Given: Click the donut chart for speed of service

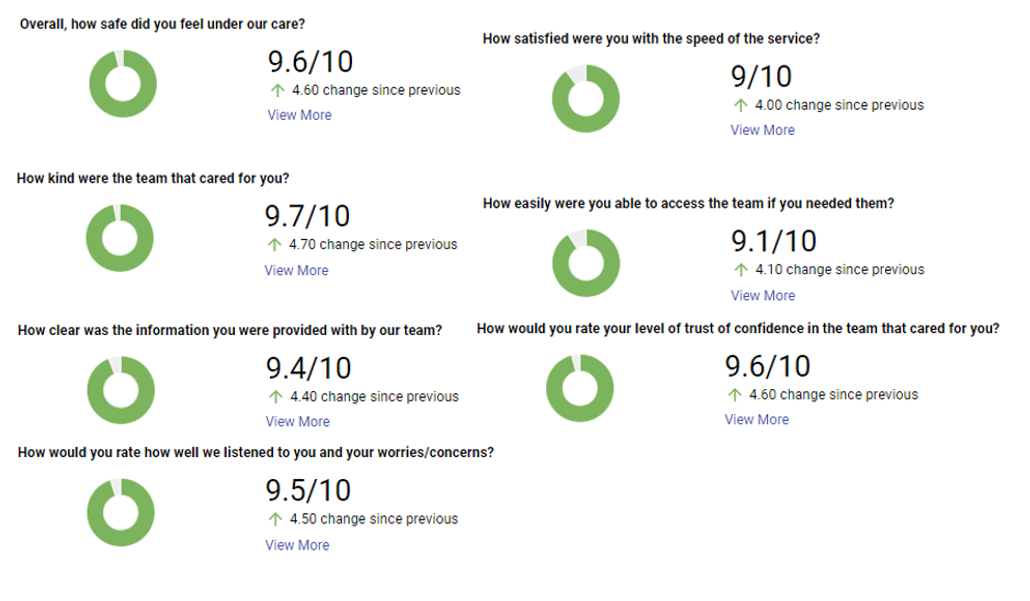Looking at the screenshot, I should [585, 99].
